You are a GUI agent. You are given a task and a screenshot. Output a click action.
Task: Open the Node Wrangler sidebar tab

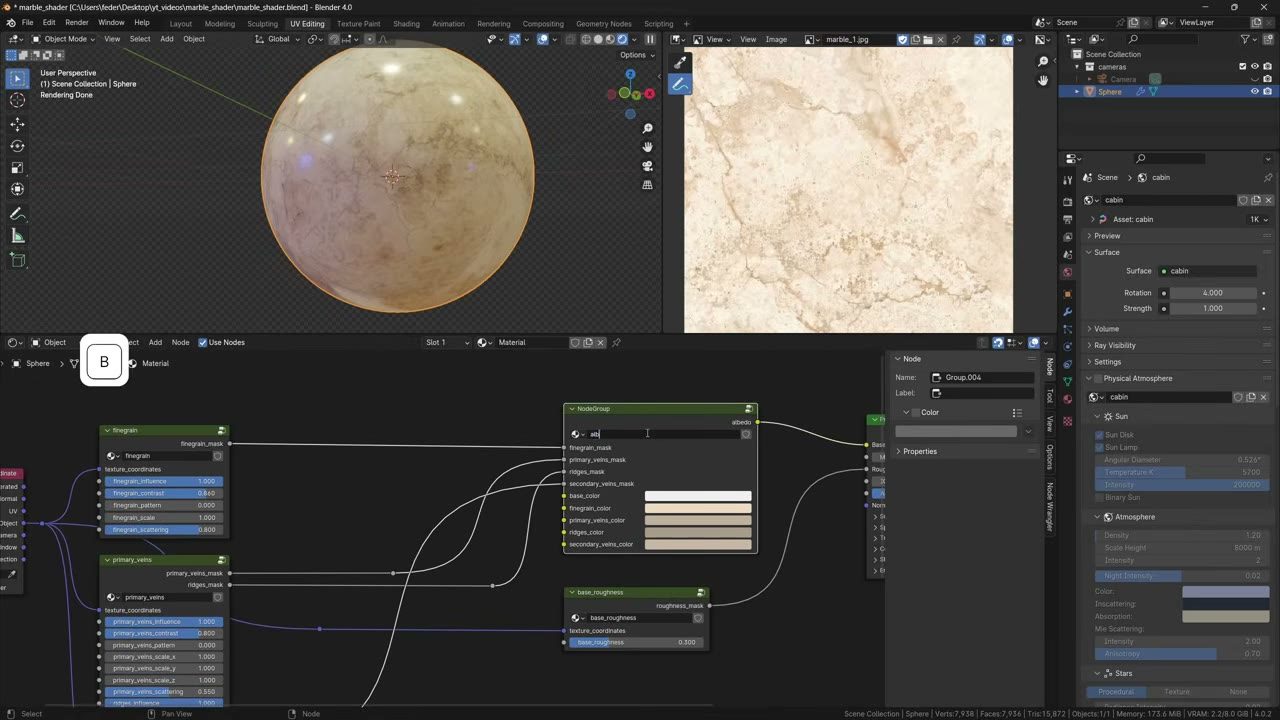point(1049,507)
